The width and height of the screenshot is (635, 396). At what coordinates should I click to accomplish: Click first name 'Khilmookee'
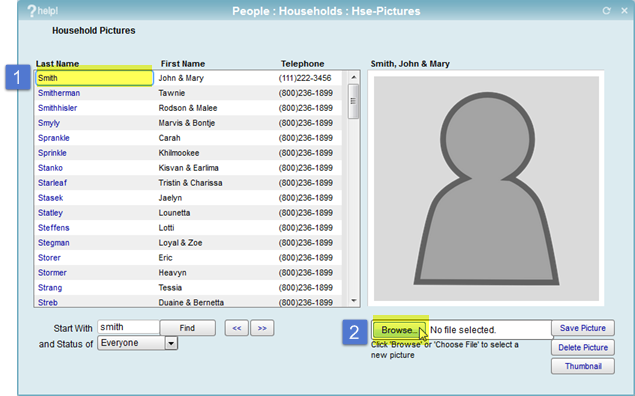179,153
